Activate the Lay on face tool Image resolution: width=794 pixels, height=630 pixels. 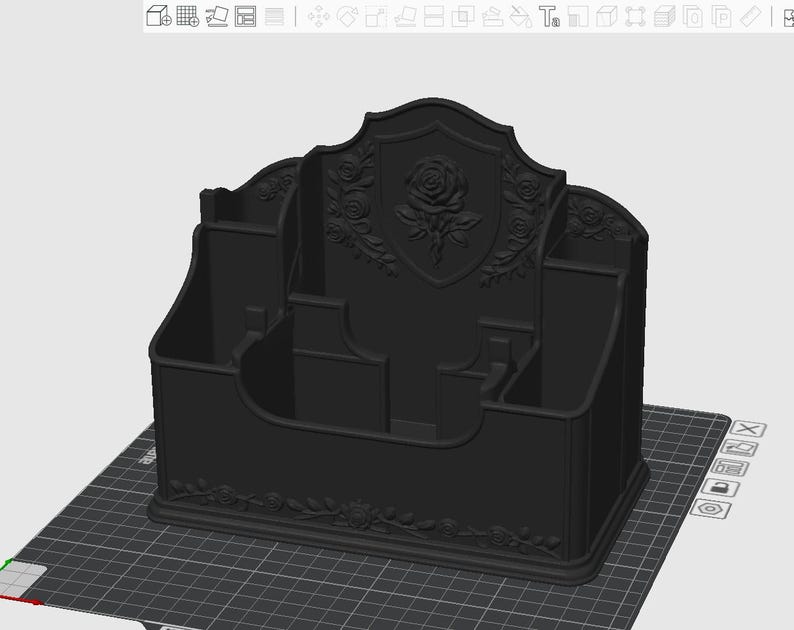(405, 17)
